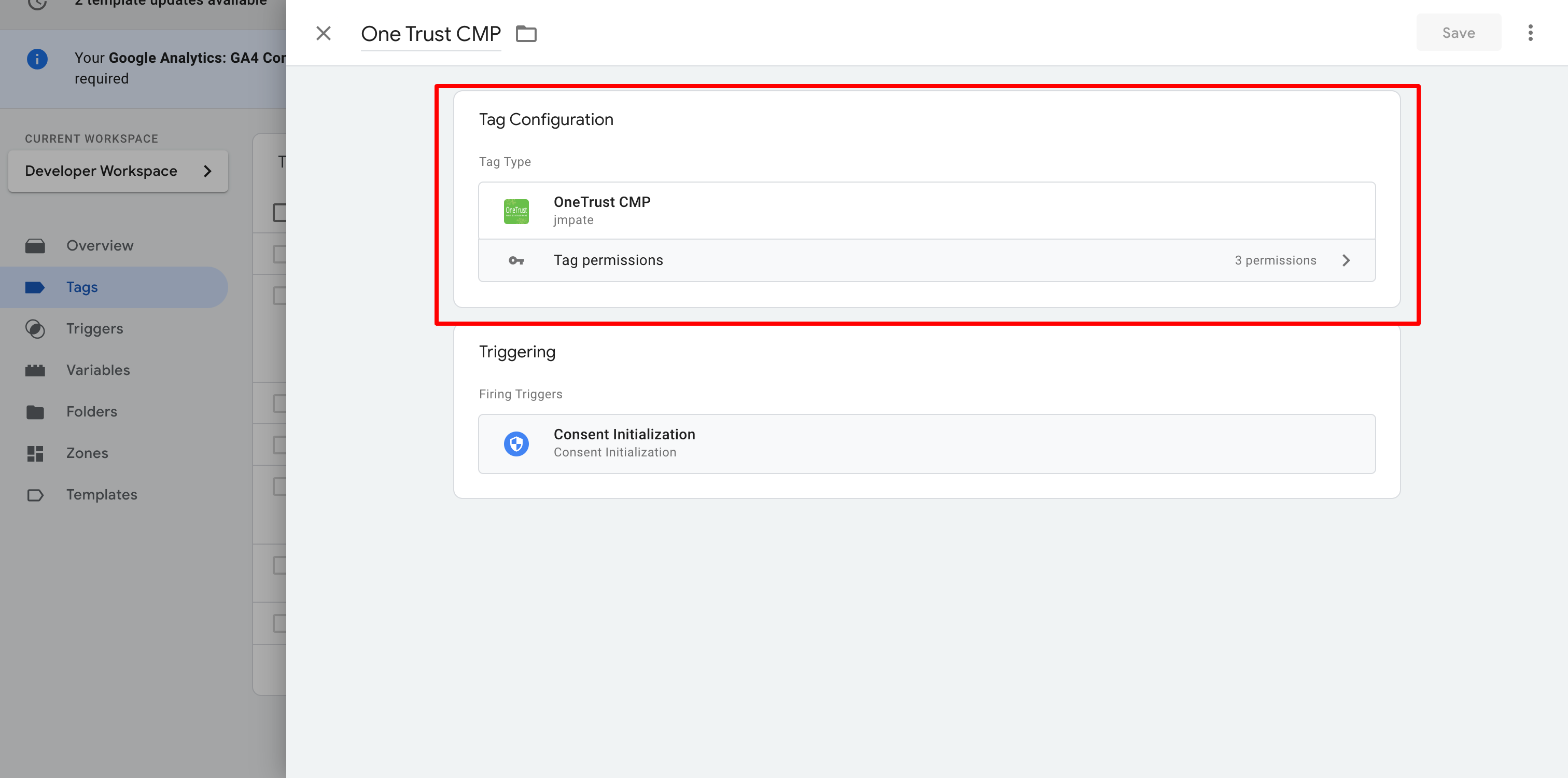Click the Templates outline label icon
Viewport: 1568px width, 778px height.
point(35,495)
